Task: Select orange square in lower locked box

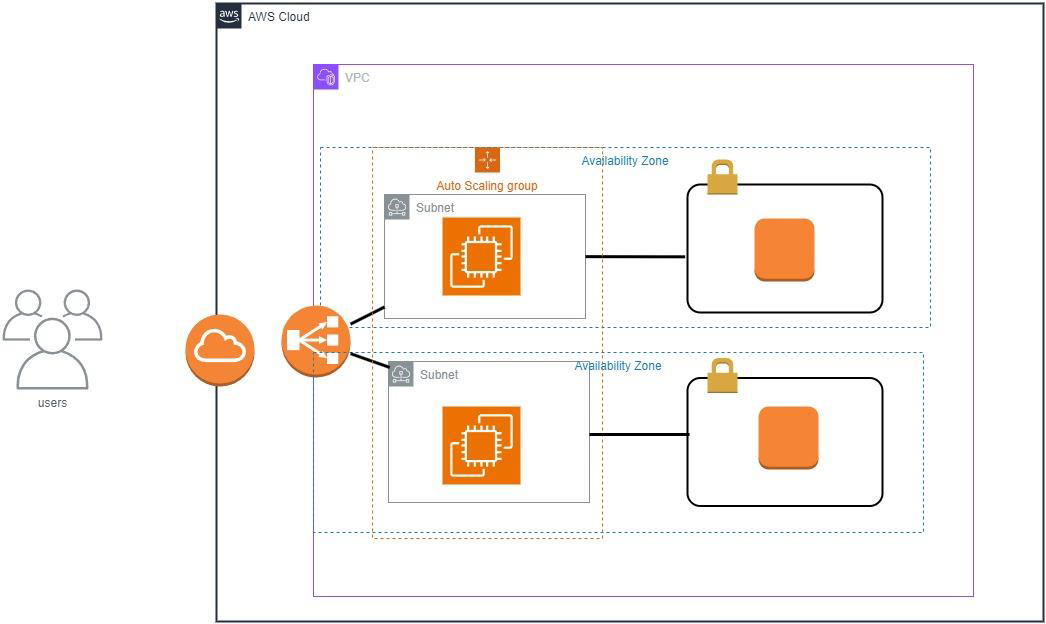Action: [788, 438]
